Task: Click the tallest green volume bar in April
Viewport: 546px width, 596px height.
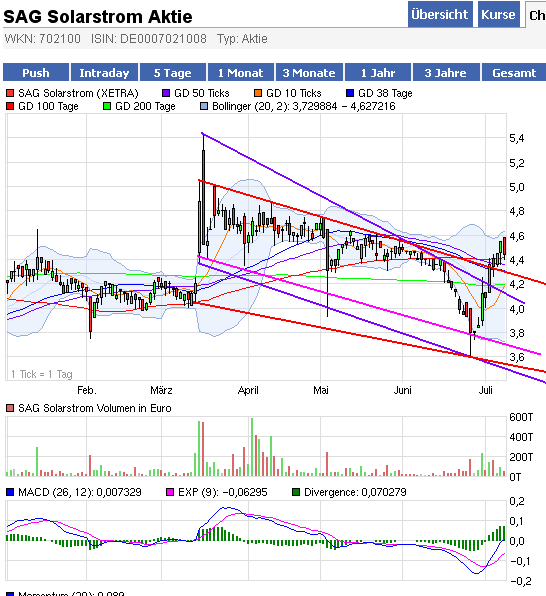Action: tap(252, 447)
